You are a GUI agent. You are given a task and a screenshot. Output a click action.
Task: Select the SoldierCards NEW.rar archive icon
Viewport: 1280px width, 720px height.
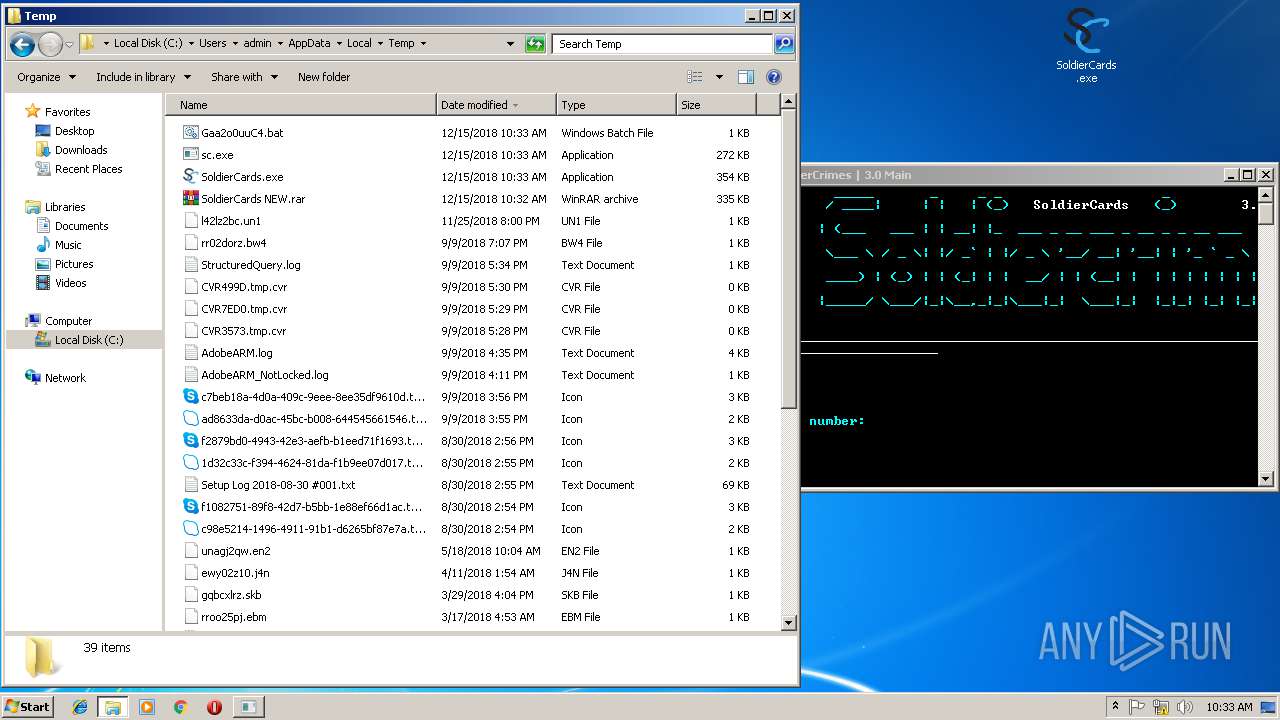(x=192, y=199)
